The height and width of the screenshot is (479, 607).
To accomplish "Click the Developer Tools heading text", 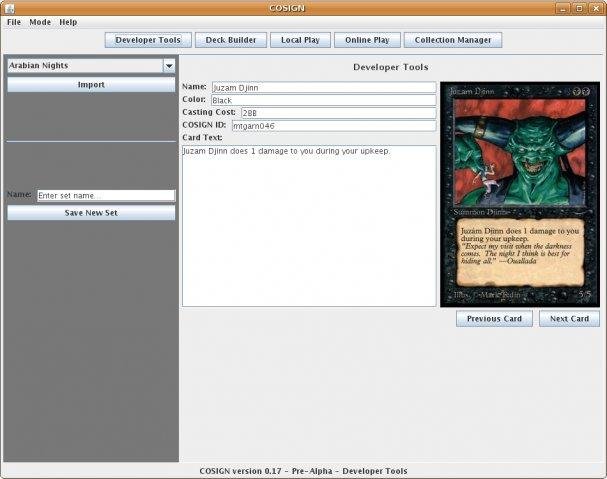I will pos(391,67).
